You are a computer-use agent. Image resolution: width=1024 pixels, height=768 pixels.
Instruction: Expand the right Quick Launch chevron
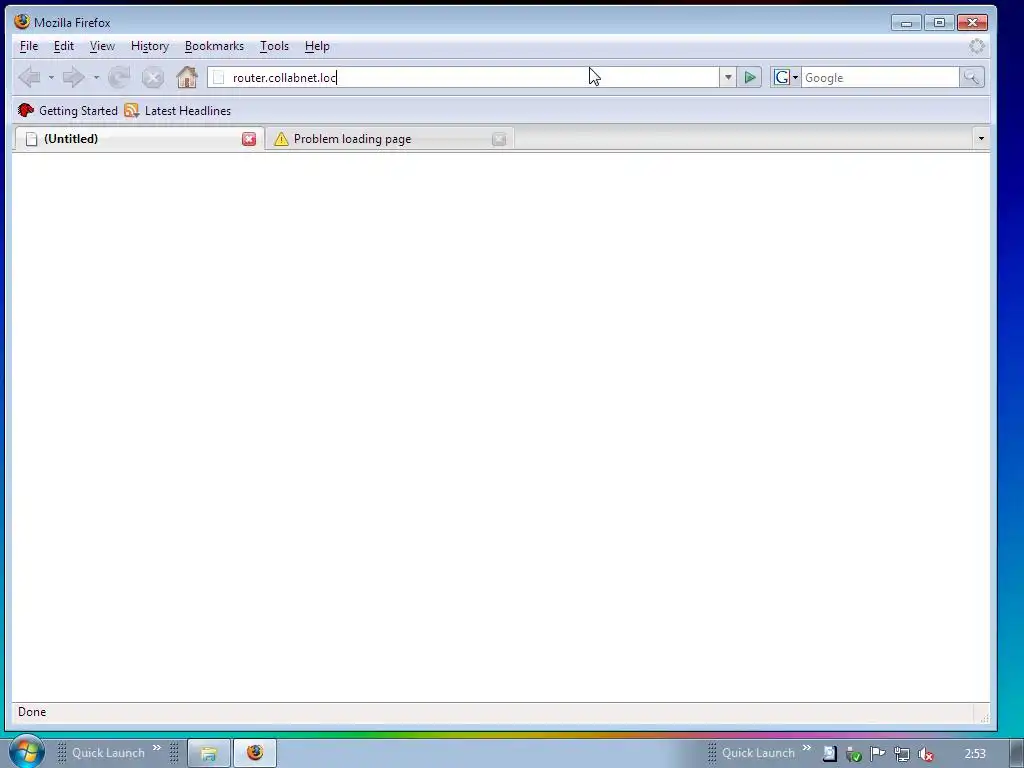[807, 748]
